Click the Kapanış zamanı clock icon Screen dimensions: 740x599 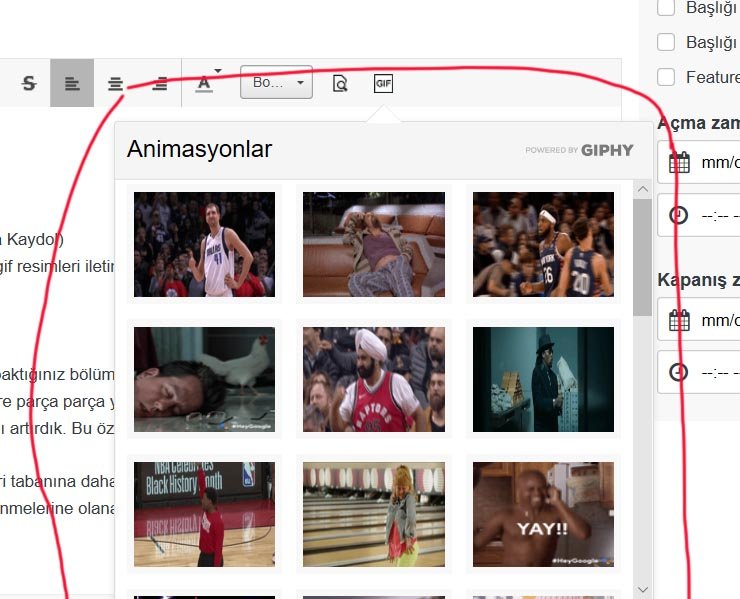point(679,372)
